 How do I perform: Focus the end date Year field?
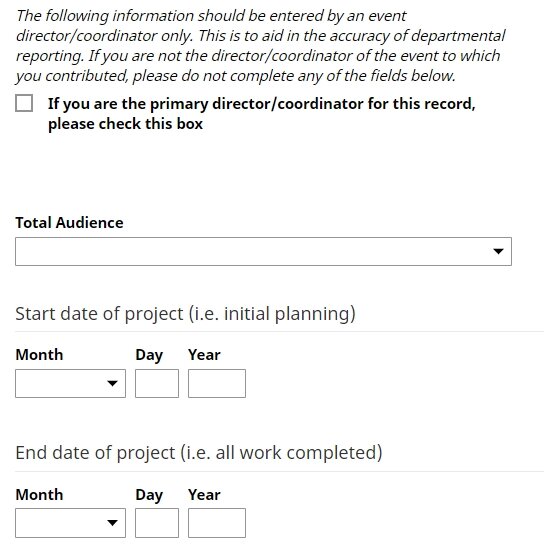217,523
